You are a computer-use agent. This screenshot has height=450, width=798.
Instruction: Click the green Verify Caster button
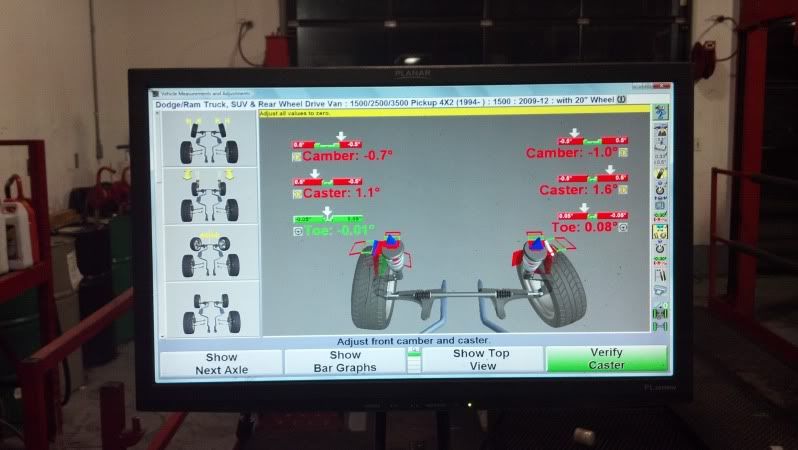606,358
